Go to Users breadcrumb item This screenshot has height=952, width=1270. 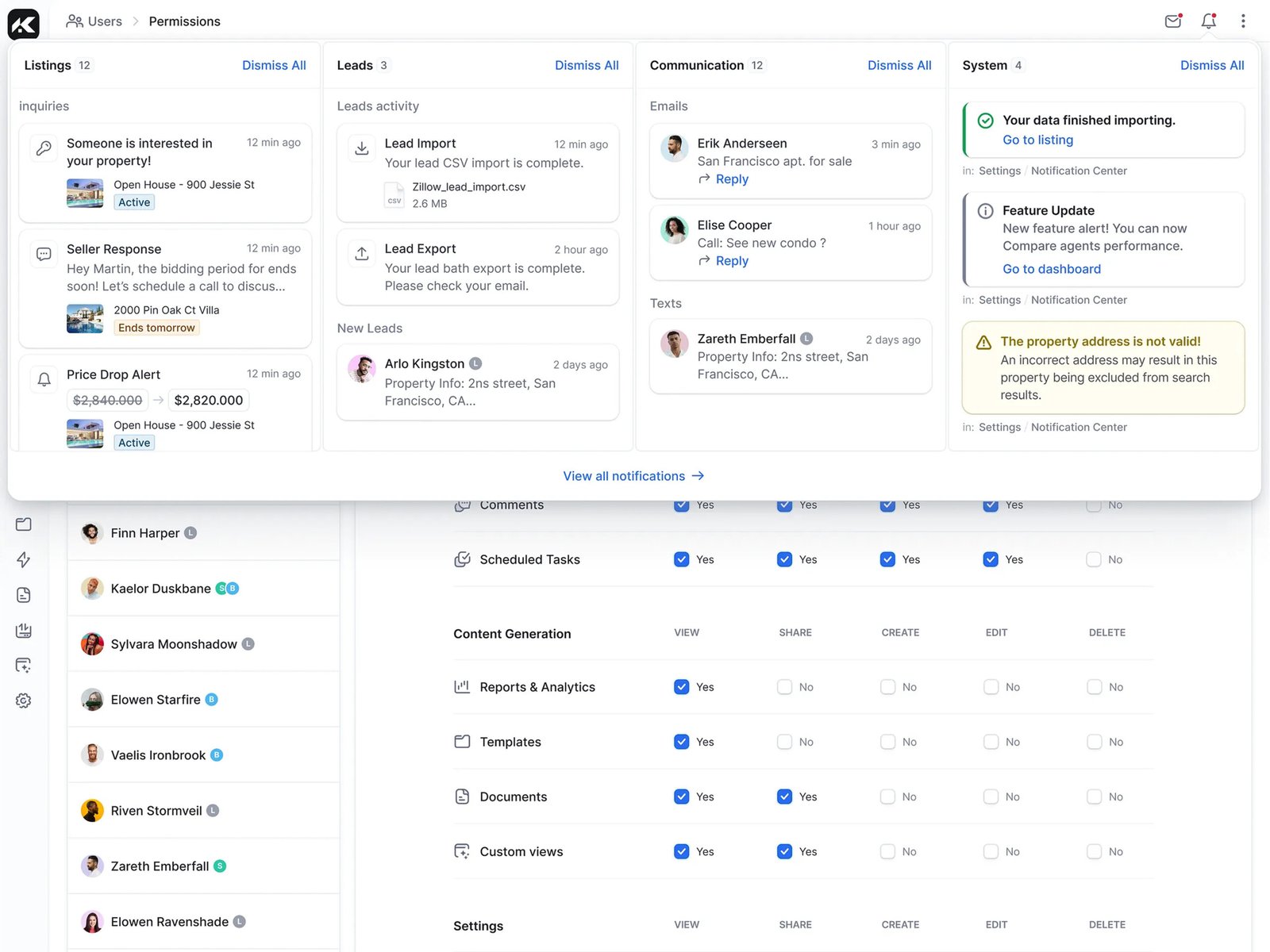(x=94, y=21)
